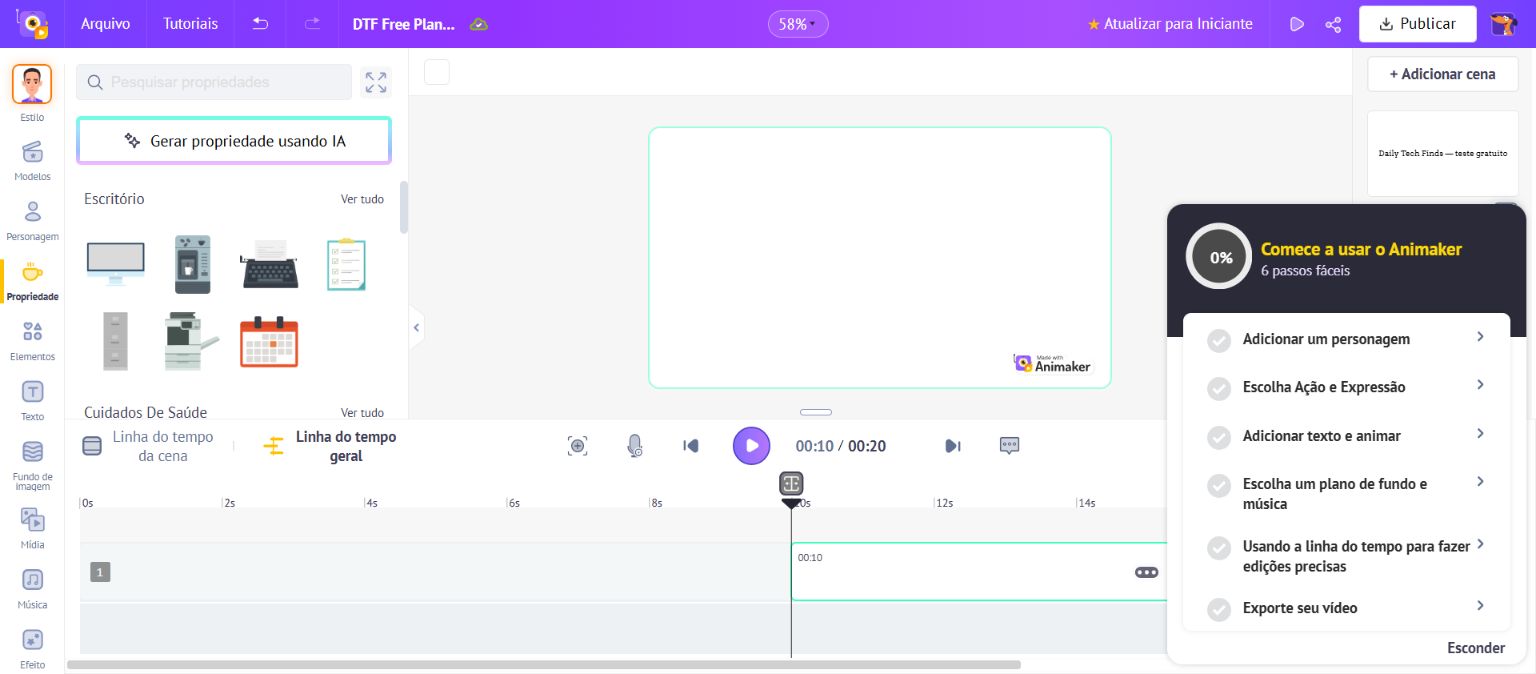
Task: Open the share icon
Action: 1333,24
